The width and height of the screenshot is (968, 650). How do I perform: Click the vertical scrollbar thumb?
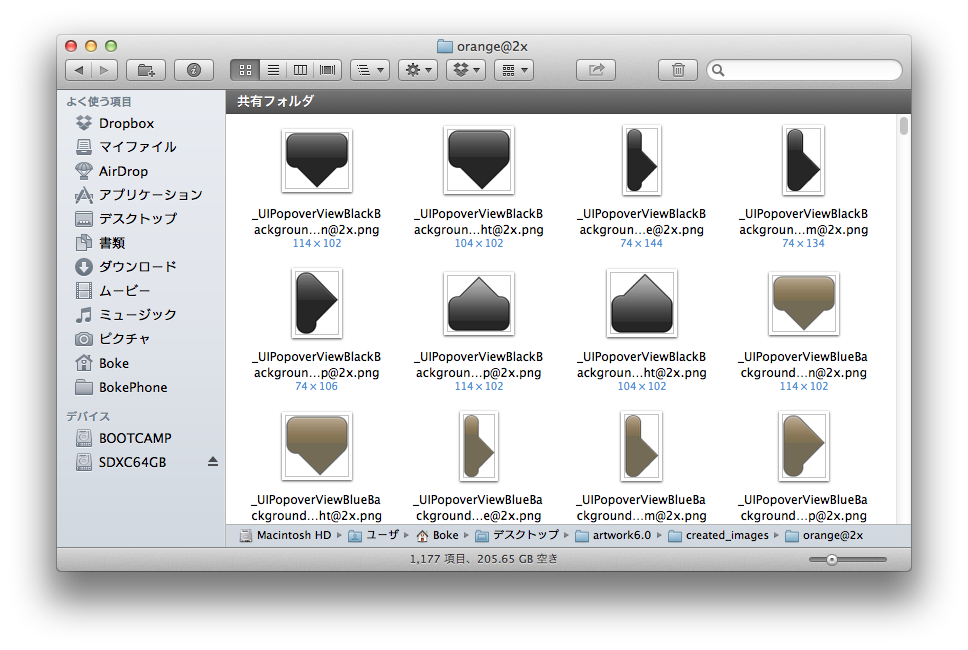904,126
